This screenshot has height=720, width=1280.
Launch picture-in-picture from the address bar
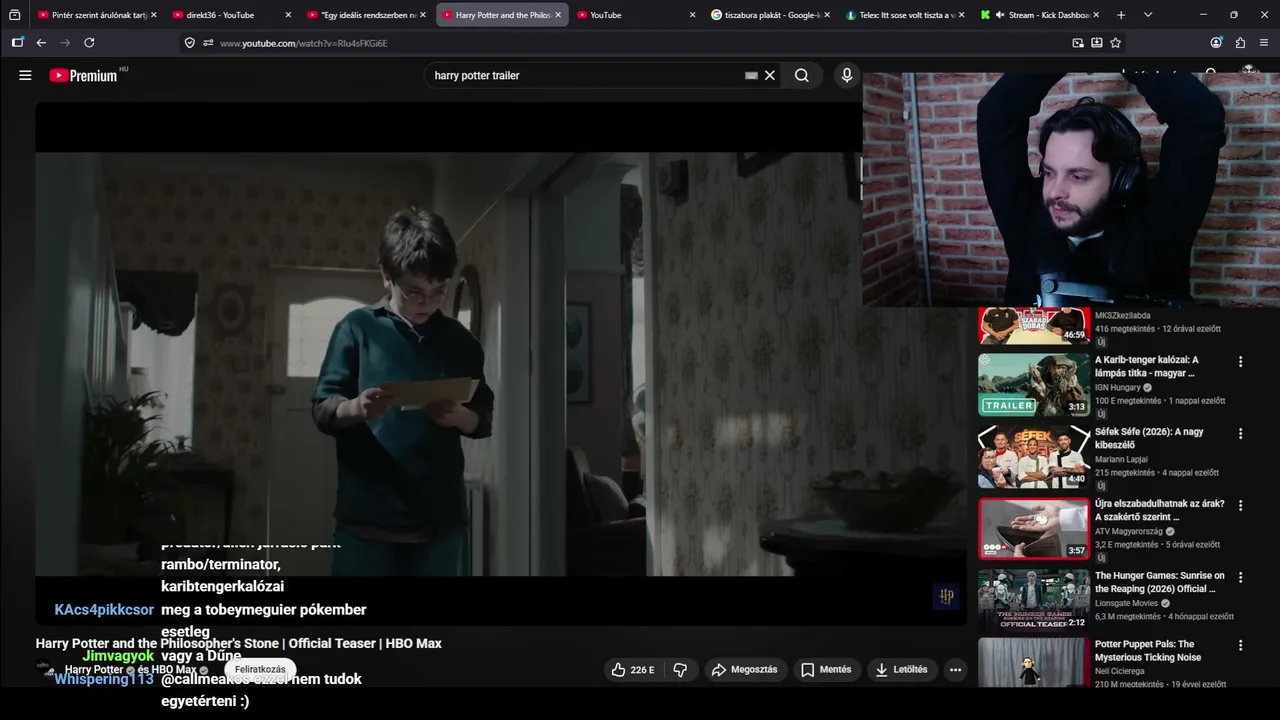coord(1078,43)
